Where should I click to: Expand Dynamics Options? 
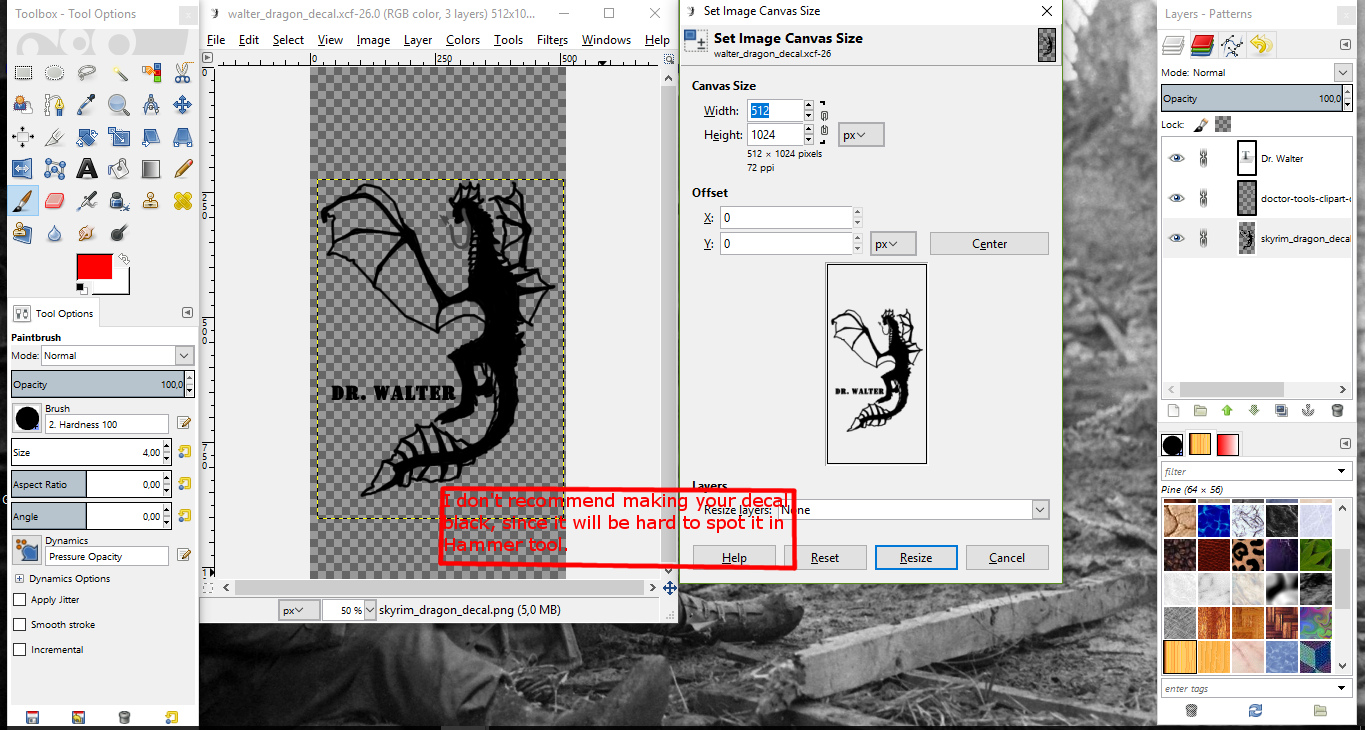tap(19, 579)
